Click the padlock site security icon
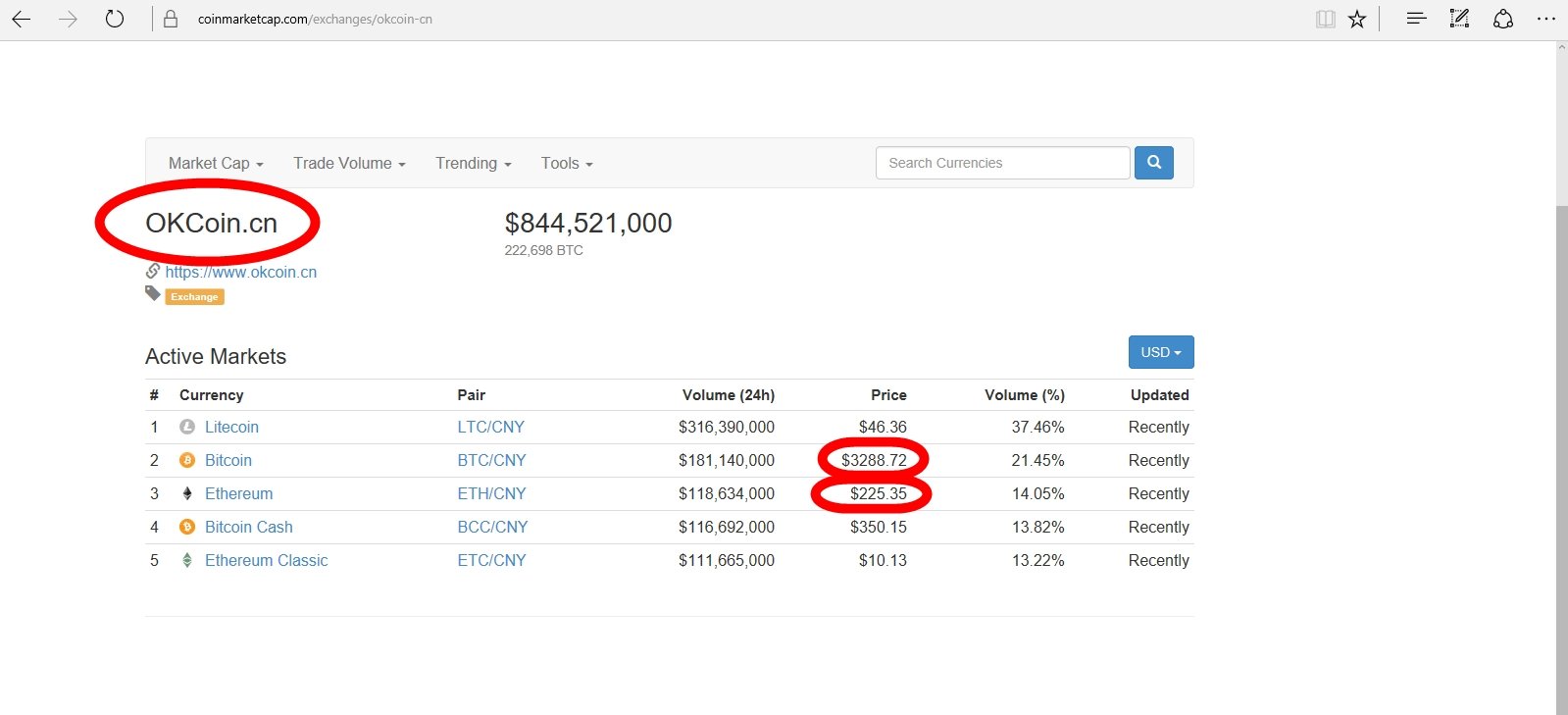 (x=171, y=19)
